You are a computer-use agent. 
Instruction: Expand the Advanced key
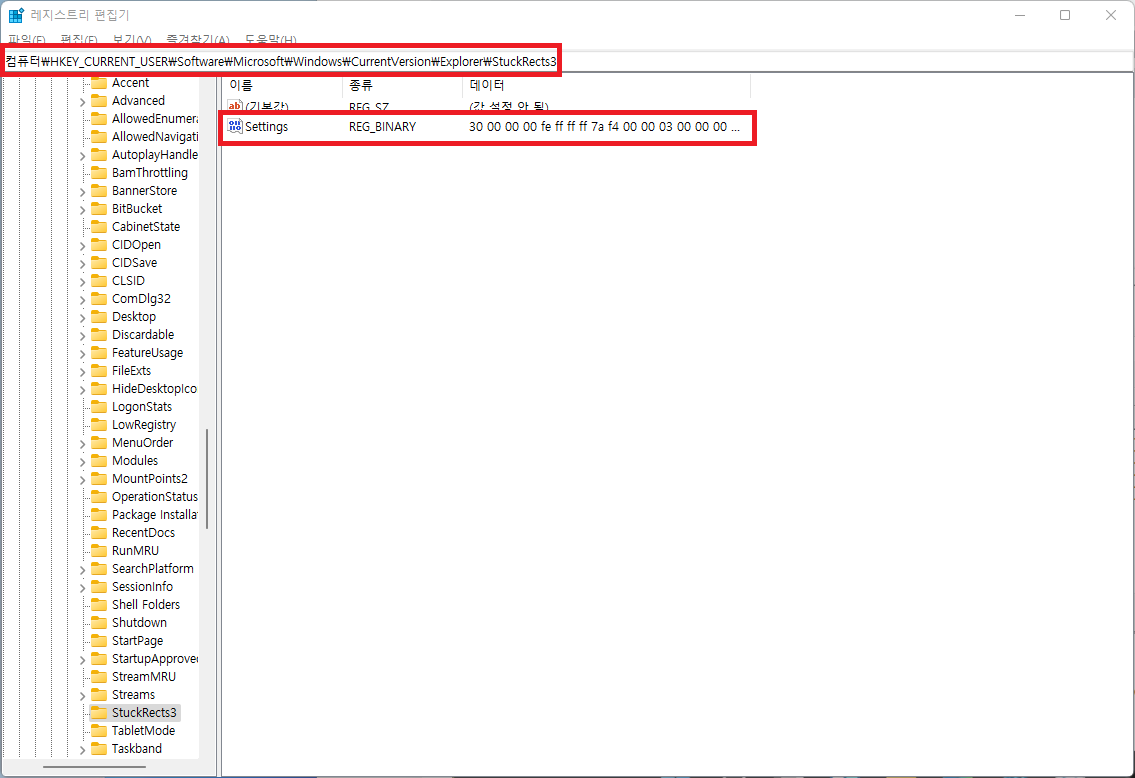tap(83, 102)
